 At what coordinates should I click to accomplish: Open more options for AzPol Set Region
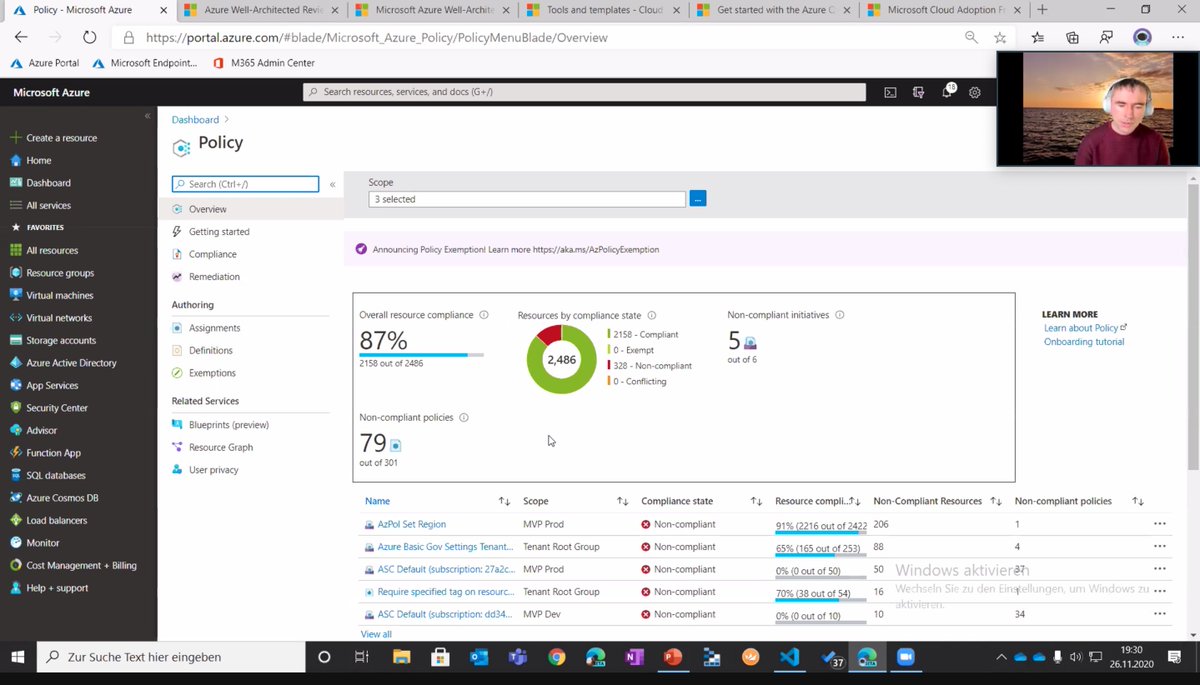(x=1159, y=524)
